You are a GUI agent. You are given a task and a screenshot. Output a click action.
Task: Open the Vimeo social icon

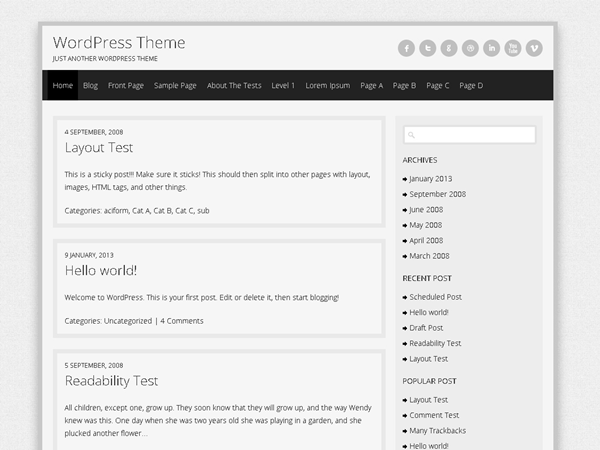(534, 48)
